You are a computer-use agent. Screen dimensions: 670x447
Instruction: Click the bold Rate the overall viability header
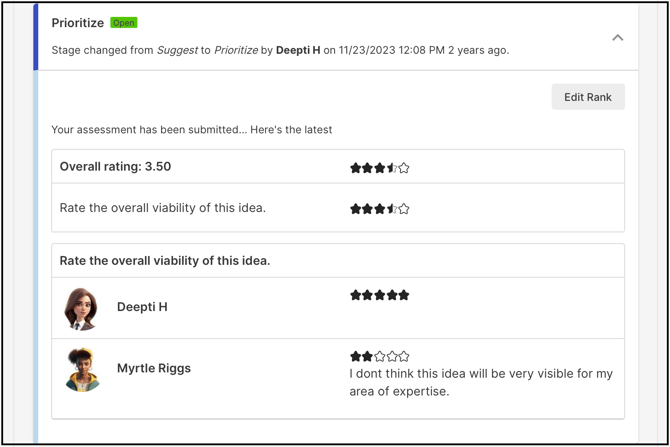click(x=165, y=261)
